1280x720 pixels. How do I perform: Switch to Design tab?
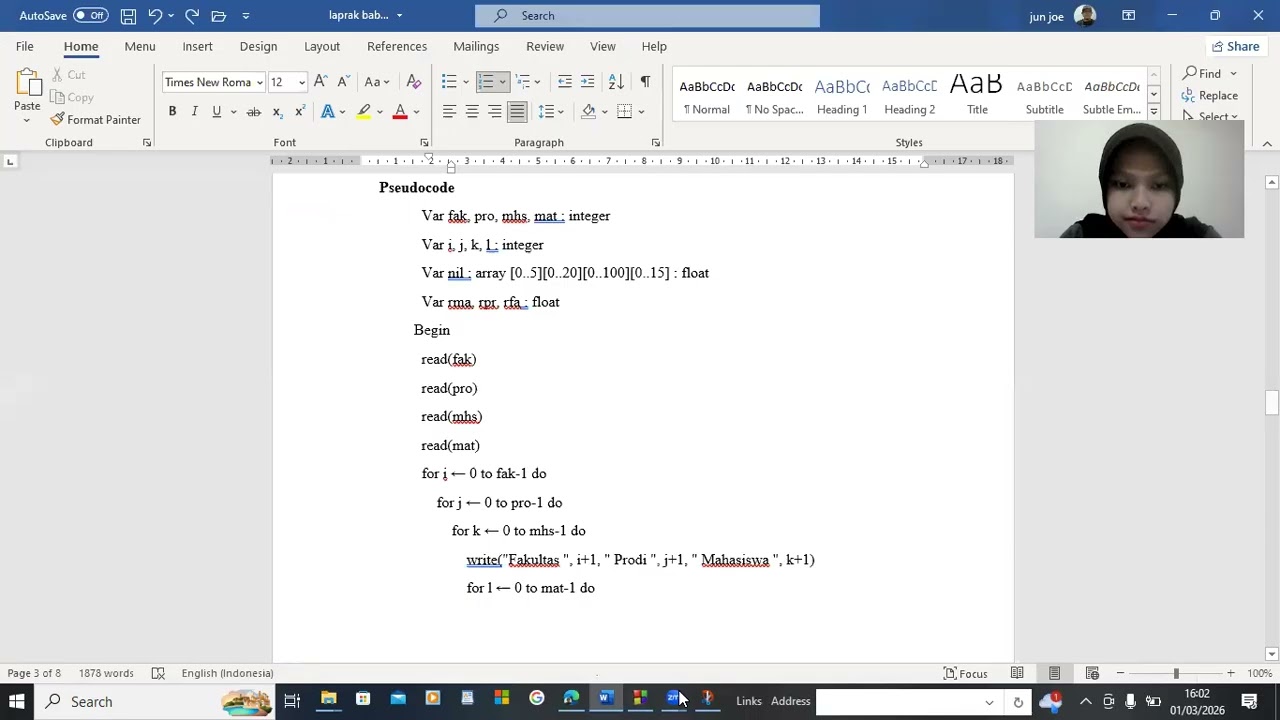pyautogui.click(x=258, y=46)
